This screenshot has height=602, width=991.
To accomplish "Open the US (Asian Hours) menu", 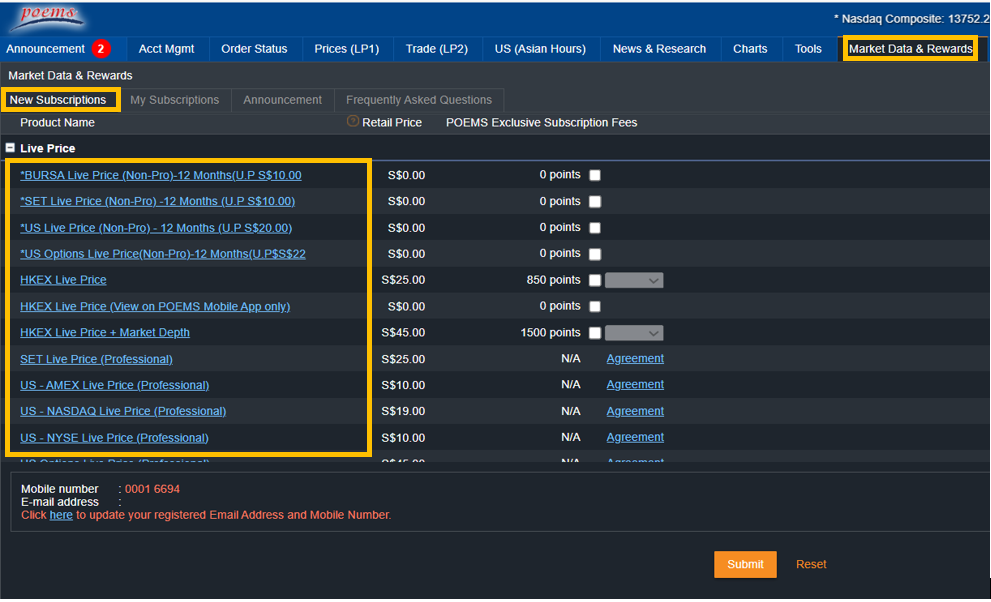I will (540, 49).
